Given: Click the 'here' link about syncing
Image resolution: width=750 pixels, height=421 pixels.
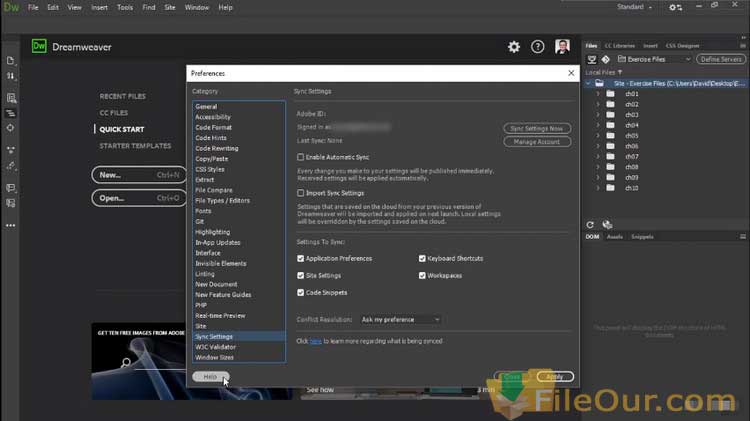Looking at the screenshot, I should [316, 341].
